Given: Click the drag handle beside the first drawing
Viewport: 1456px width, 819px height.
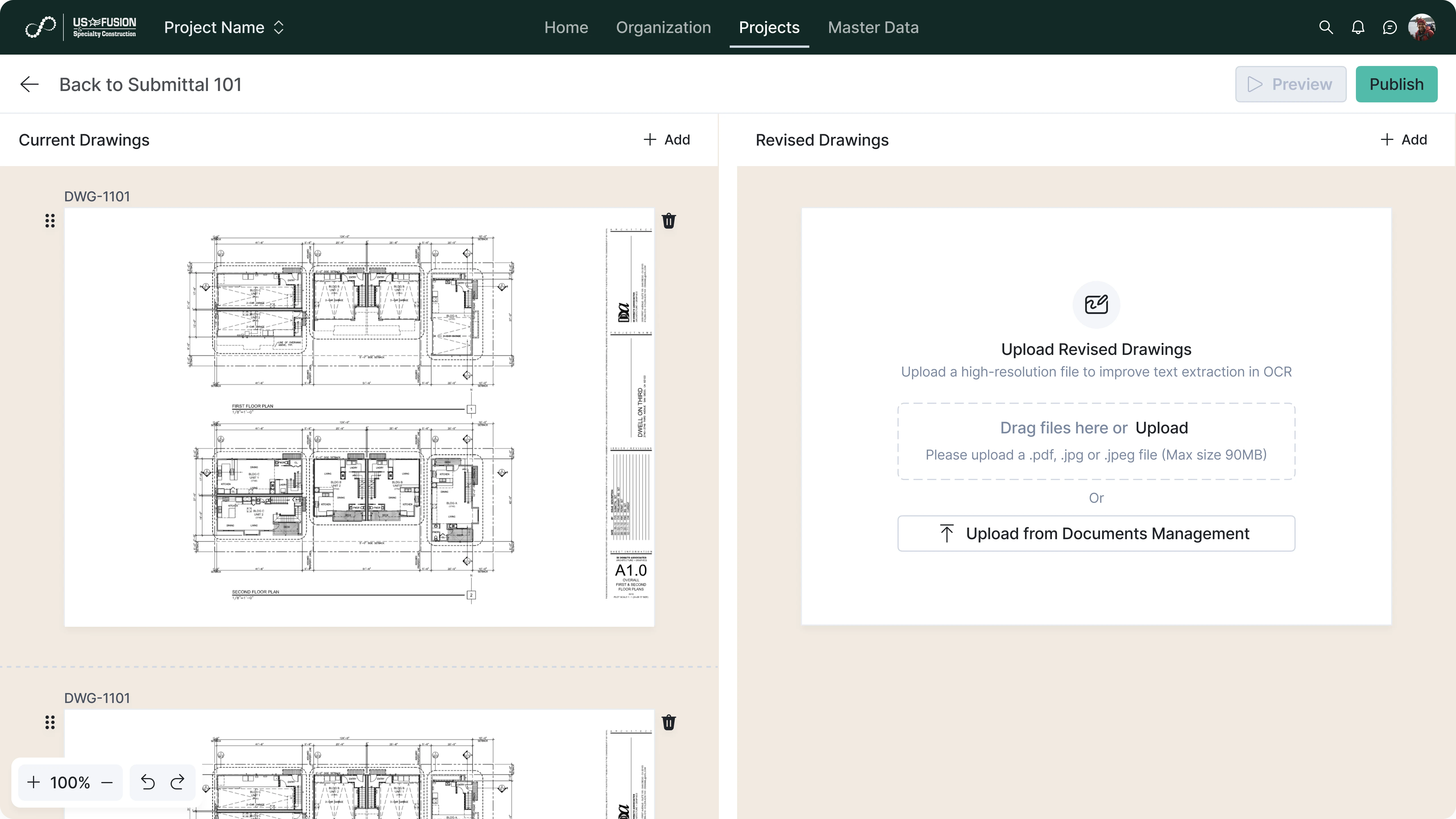Looking at the screenshot, I should tap(50, 221).
